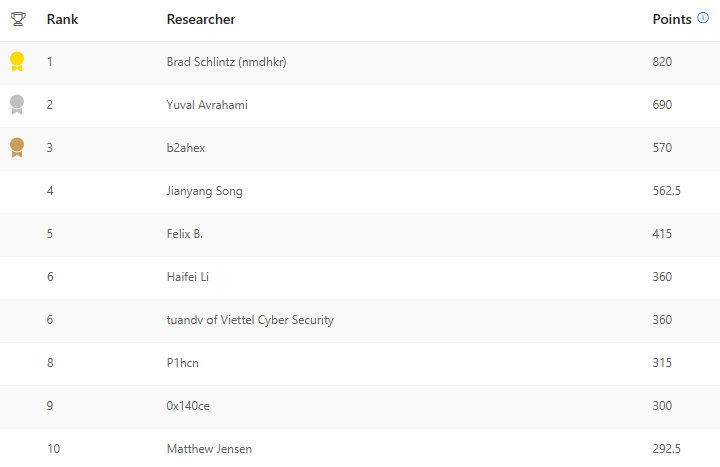Click the trophy icon in the header
The image size is (720, 467).
coord(17,19)
